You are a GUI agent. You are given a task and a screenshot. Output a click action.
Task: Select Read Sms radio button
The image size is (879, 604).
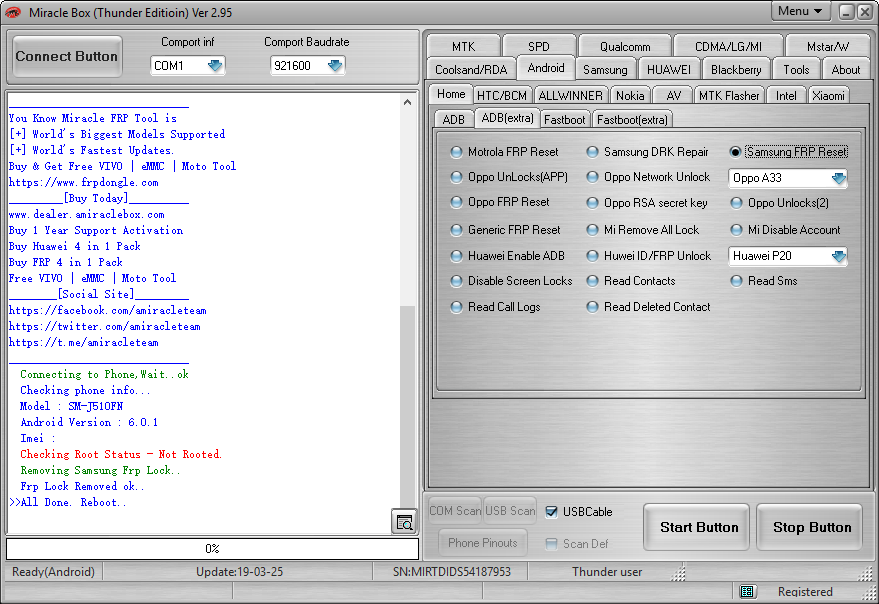click(764, 281)
